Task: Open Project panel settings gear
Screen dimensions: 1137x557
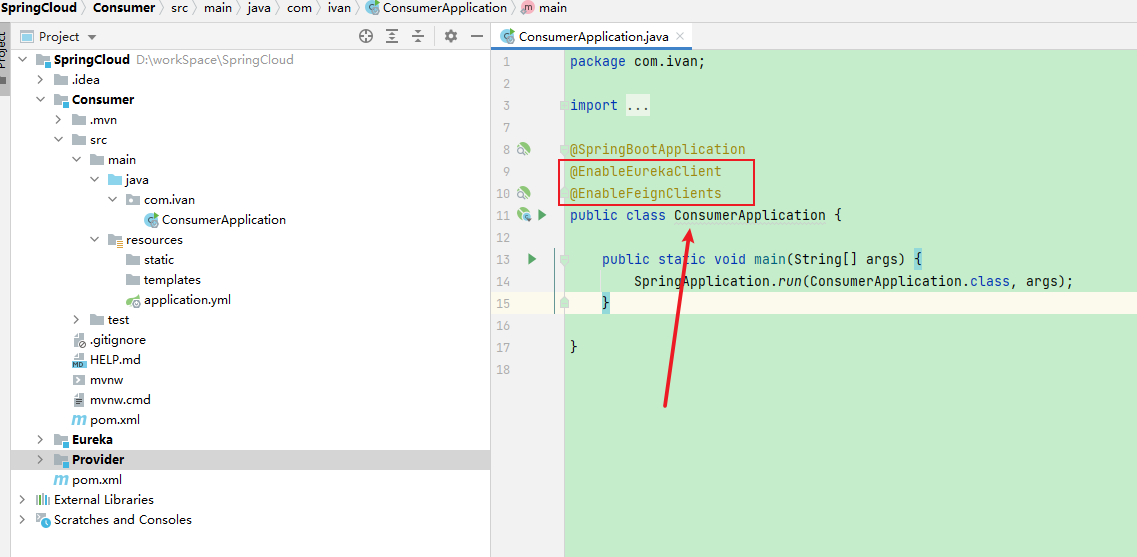Action: (451, 36)
